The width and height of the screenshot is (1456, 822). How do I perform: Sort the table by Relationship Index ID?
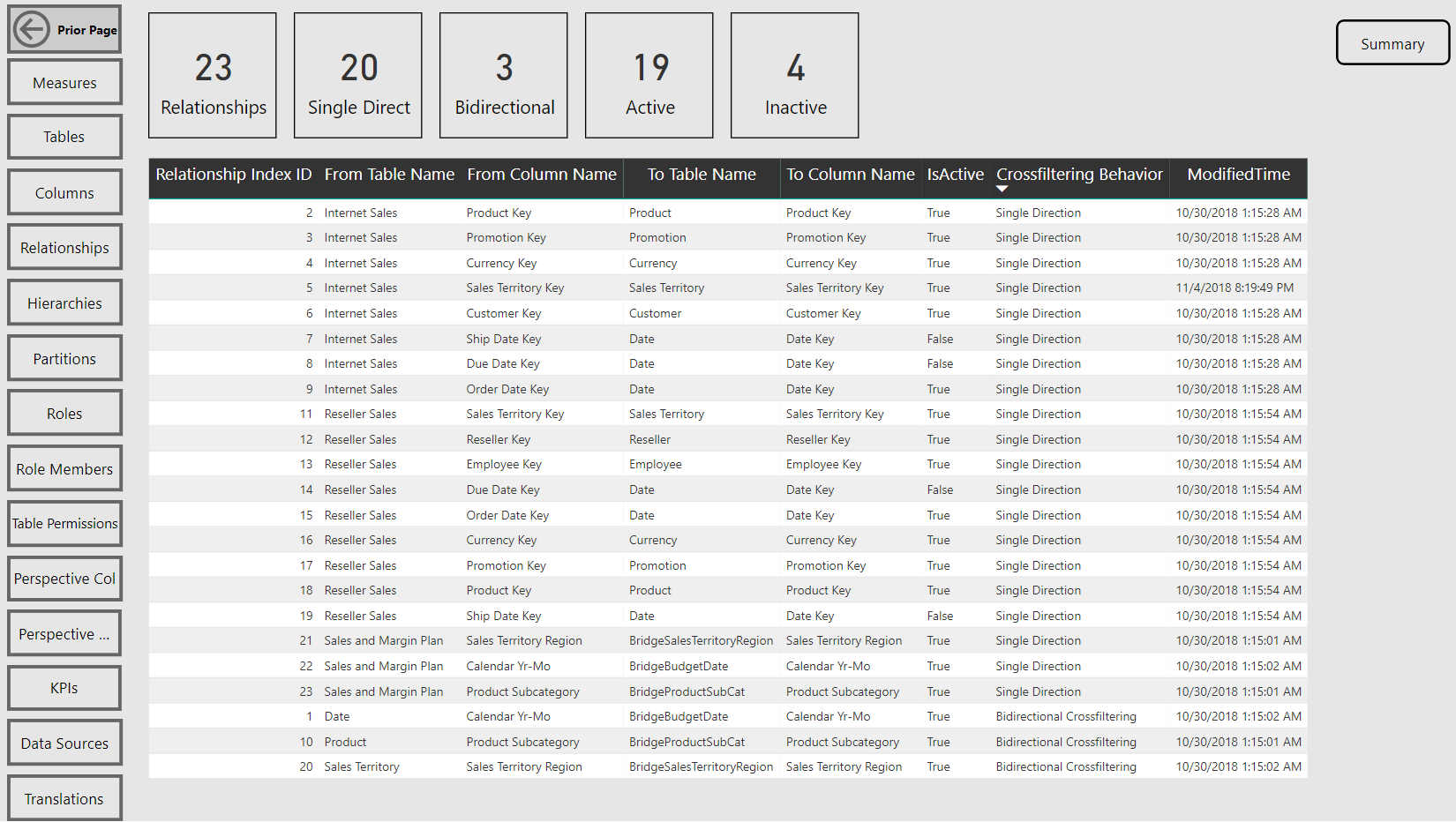click(233, 175)
